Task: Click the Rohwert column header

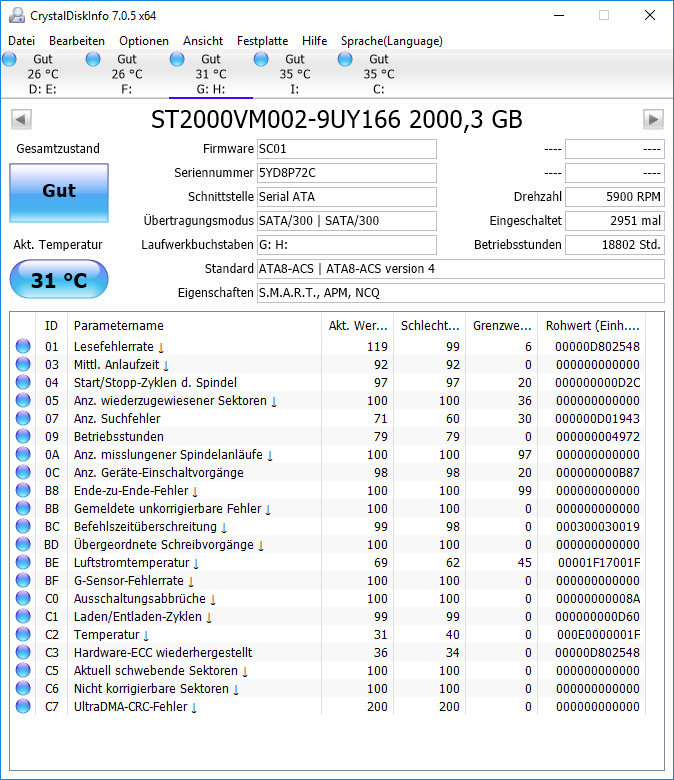Action: pyautogui.click(x=592, y=325)
